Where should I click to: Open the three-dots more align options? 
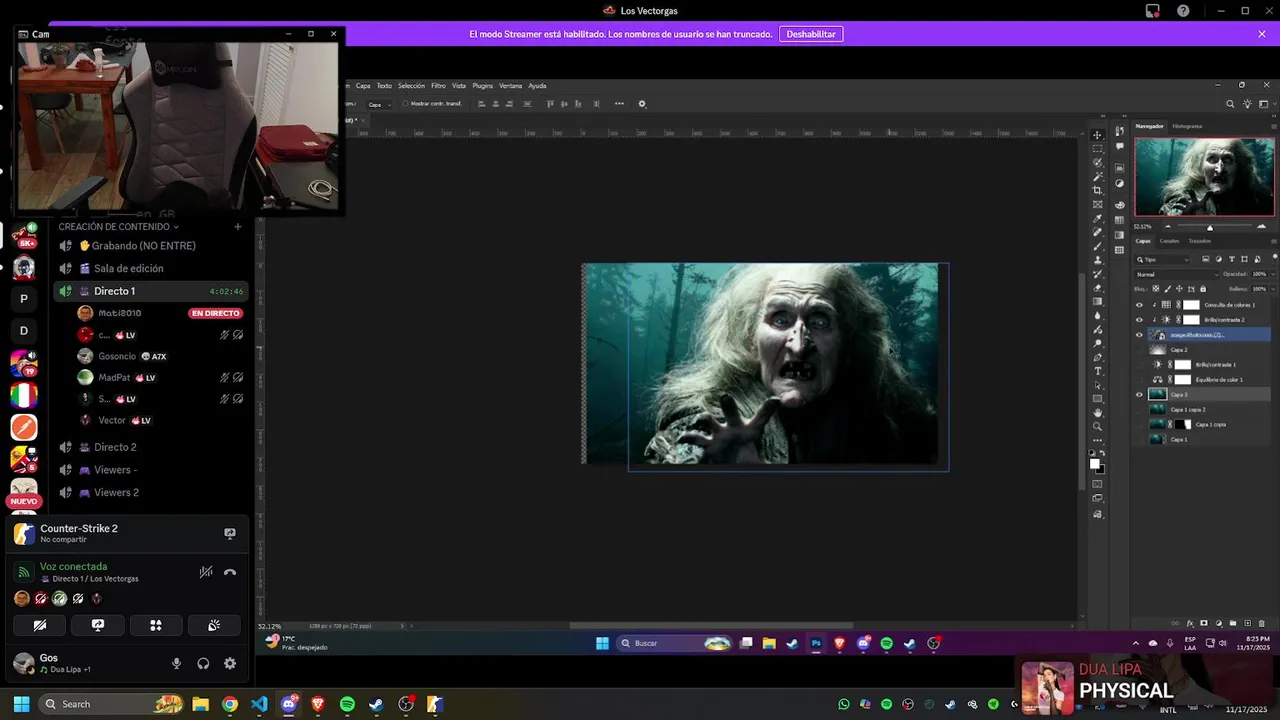619,104
